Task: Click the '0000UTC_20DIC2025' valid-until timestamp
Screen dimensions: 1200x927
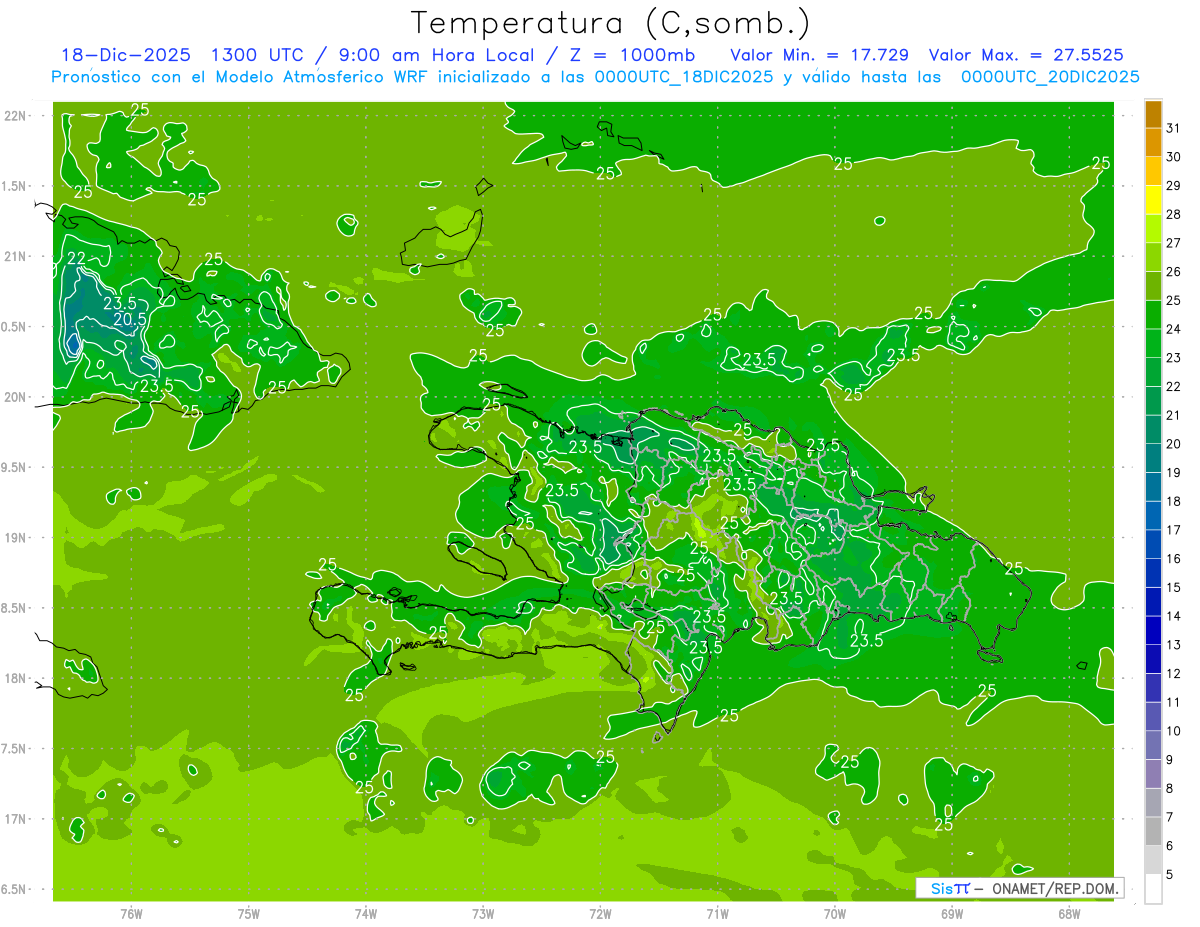Action: coord(1050,77)
